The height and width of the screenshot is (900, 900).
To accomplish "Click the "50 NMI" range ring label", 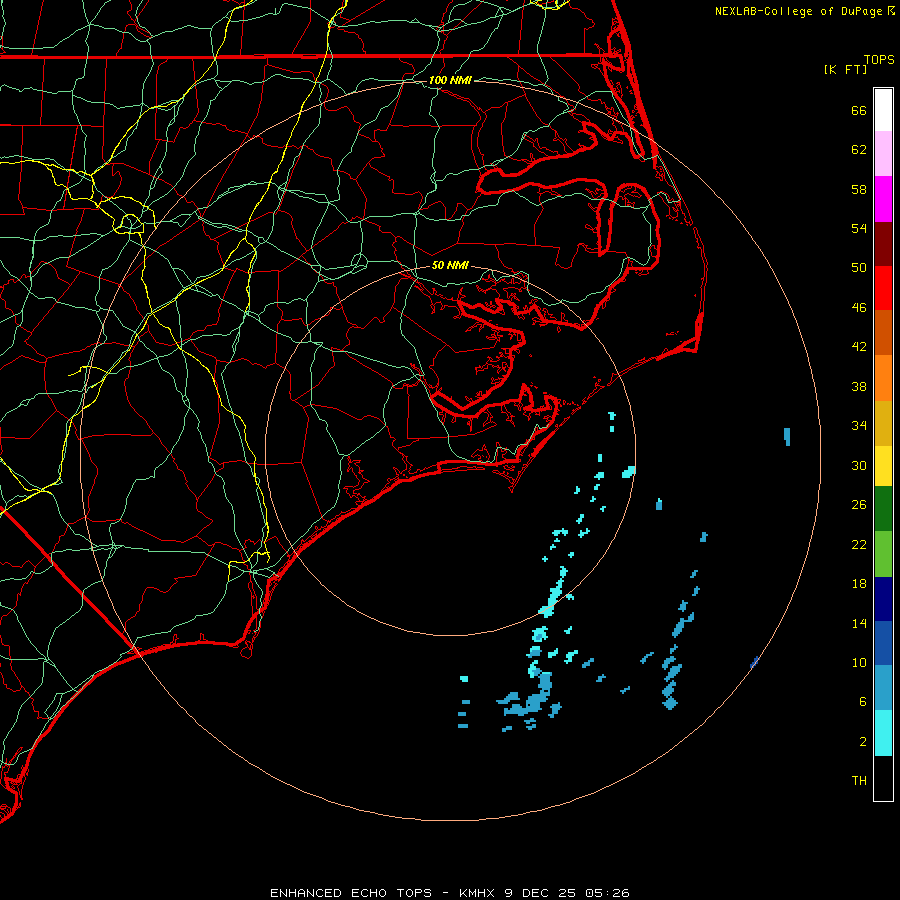I will point(450,265).
